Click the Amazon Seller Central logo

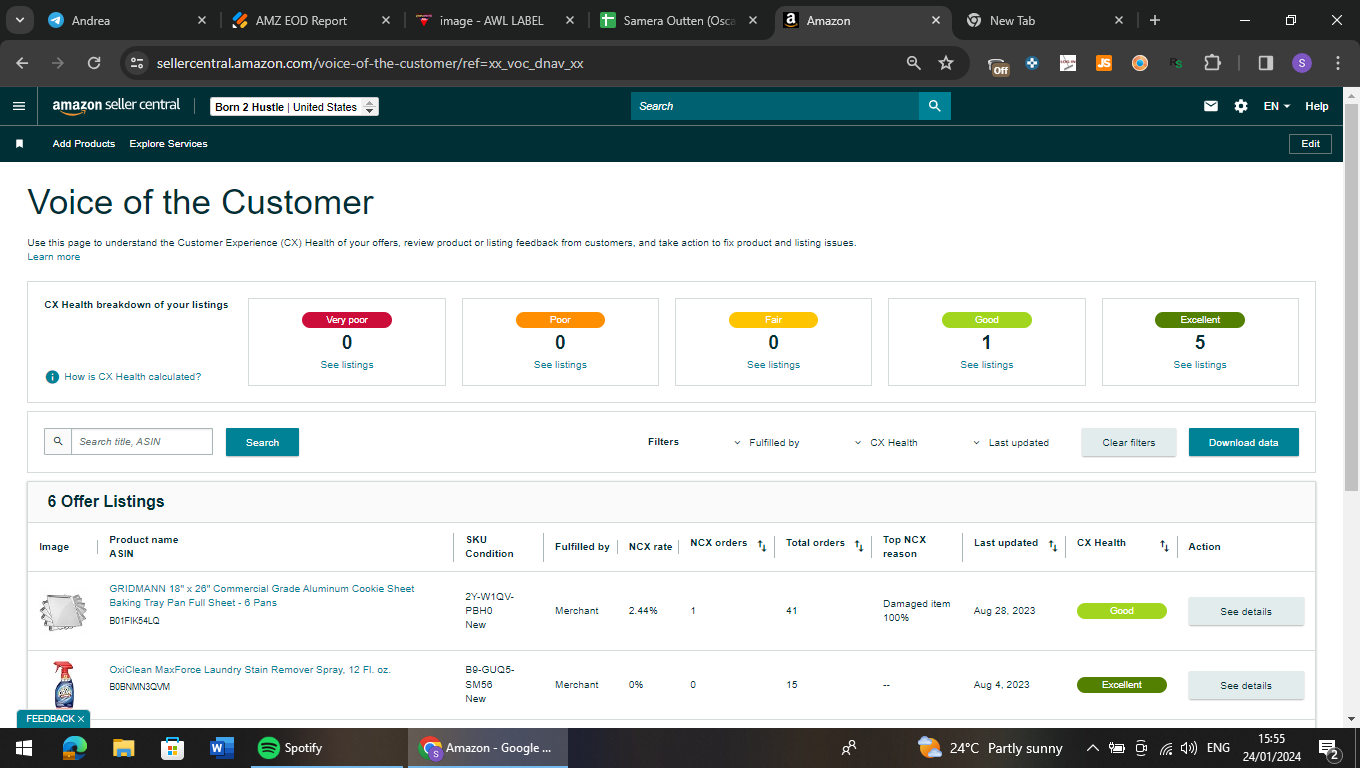point(116,105)
